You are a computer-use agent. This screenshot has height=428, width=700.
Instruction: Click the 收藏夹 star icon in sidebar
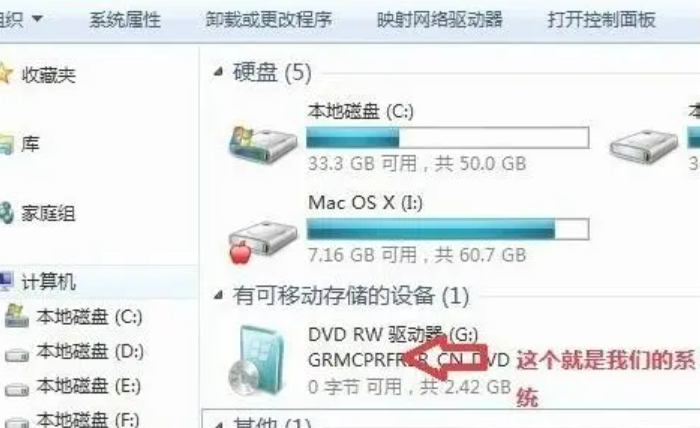point(5,74)
